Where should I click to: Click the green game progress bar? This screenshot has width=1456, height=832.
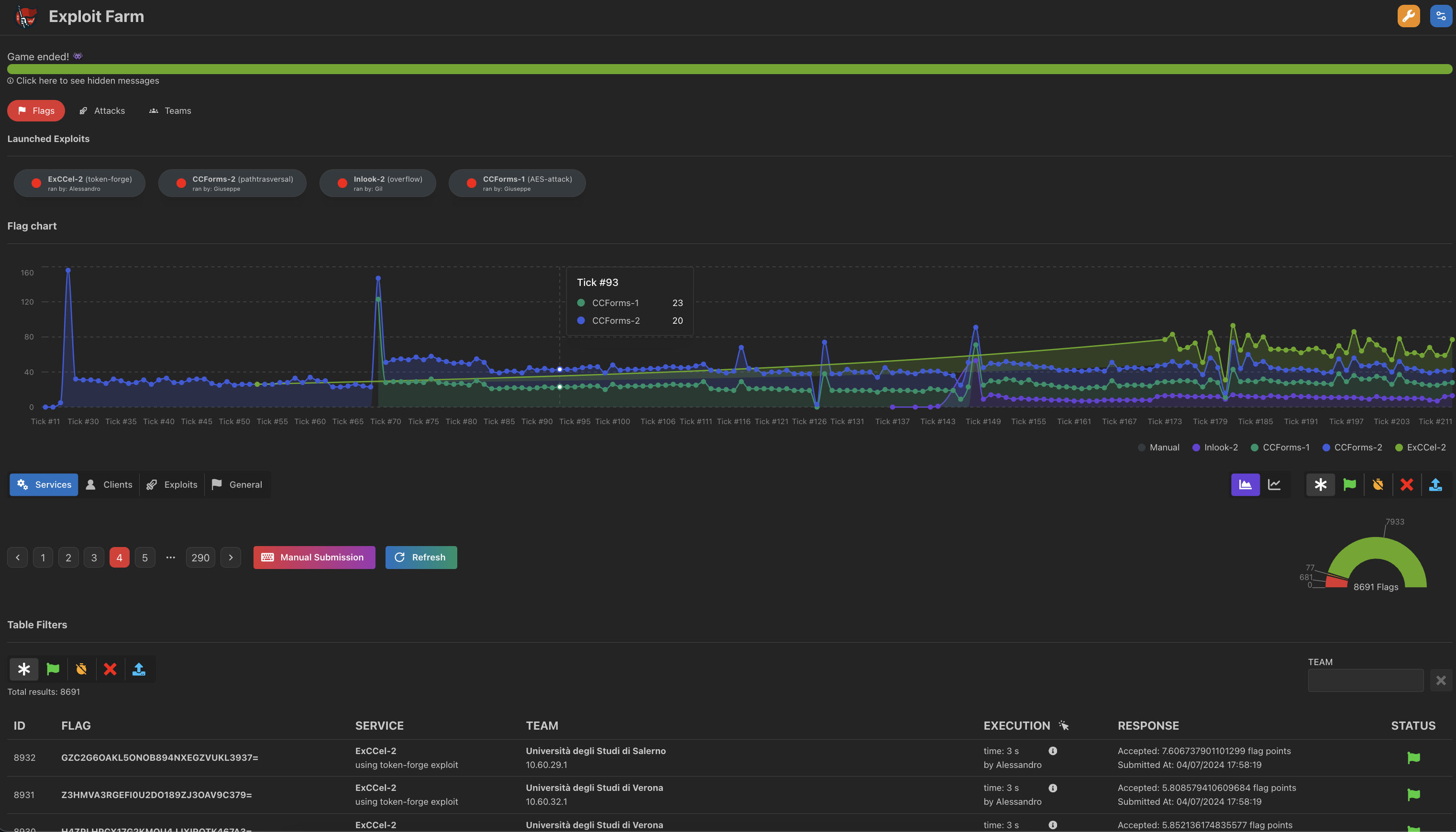[728, 68]
